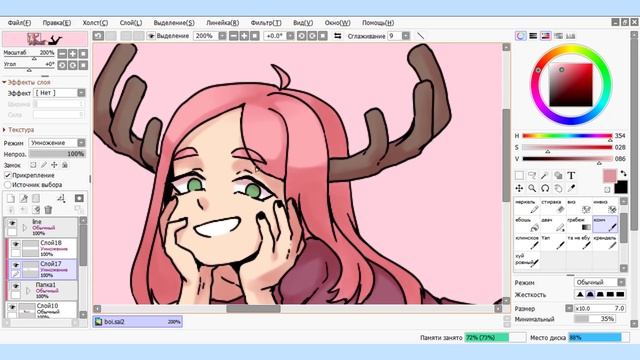Hide layer "Слой17"
The image size is (640, 360).
click(16, 265)
